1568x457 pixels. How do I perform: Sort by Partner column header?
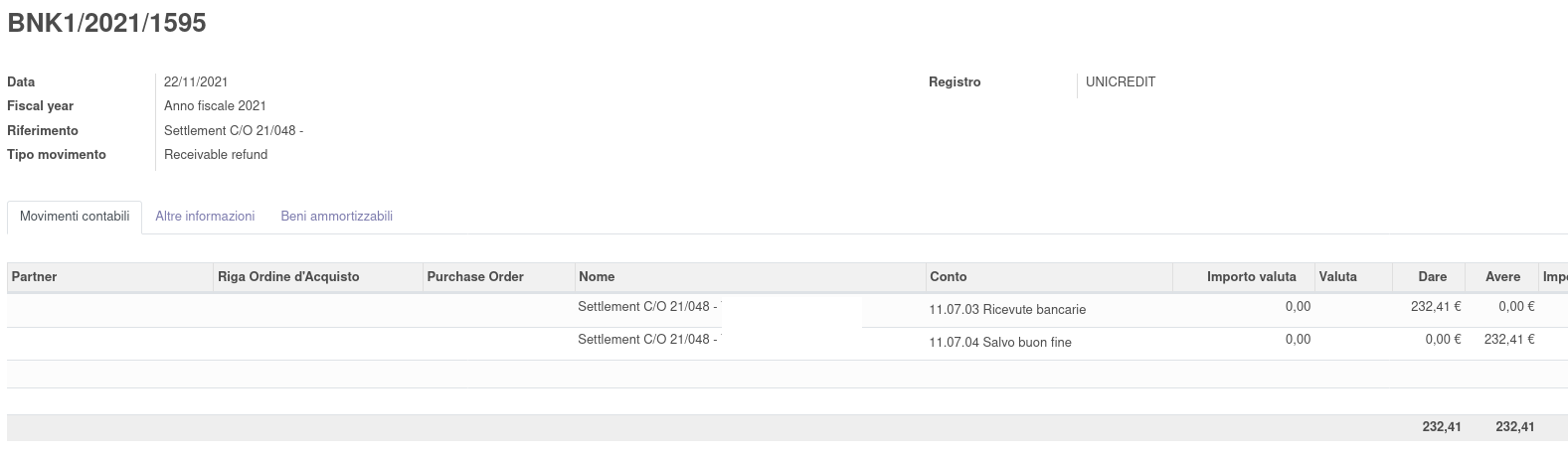click(x=34, y=277)
